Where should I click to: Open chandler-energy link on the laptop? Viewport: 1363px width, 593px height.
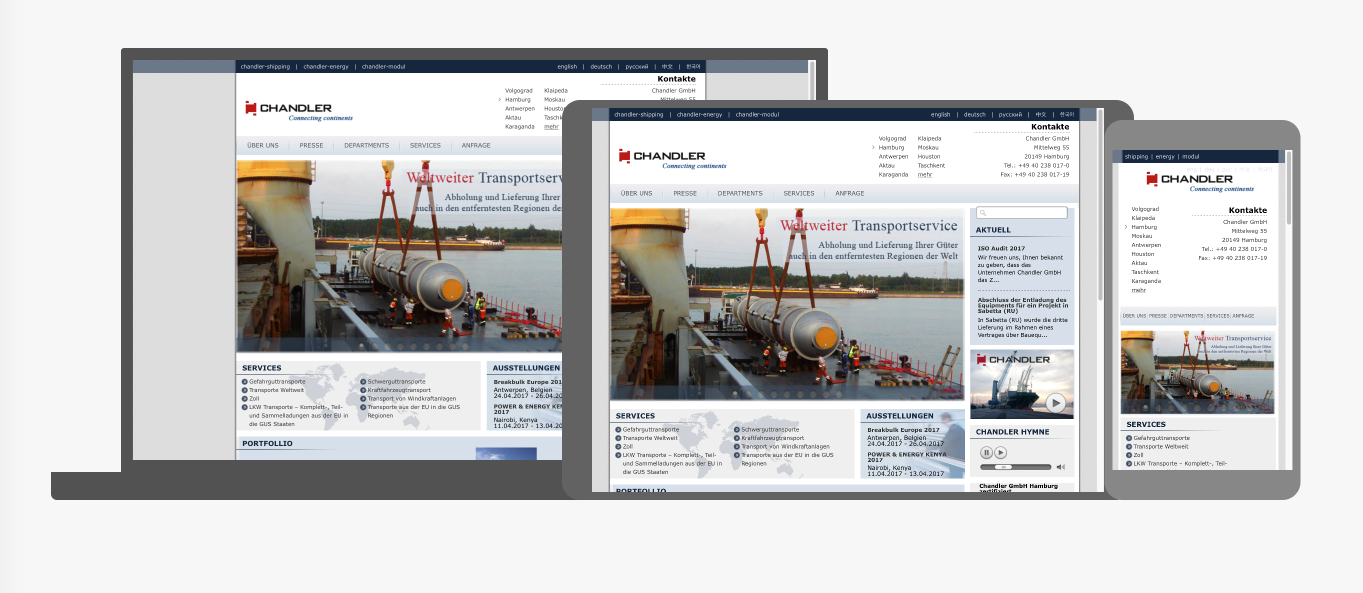[x=326, y=67]
